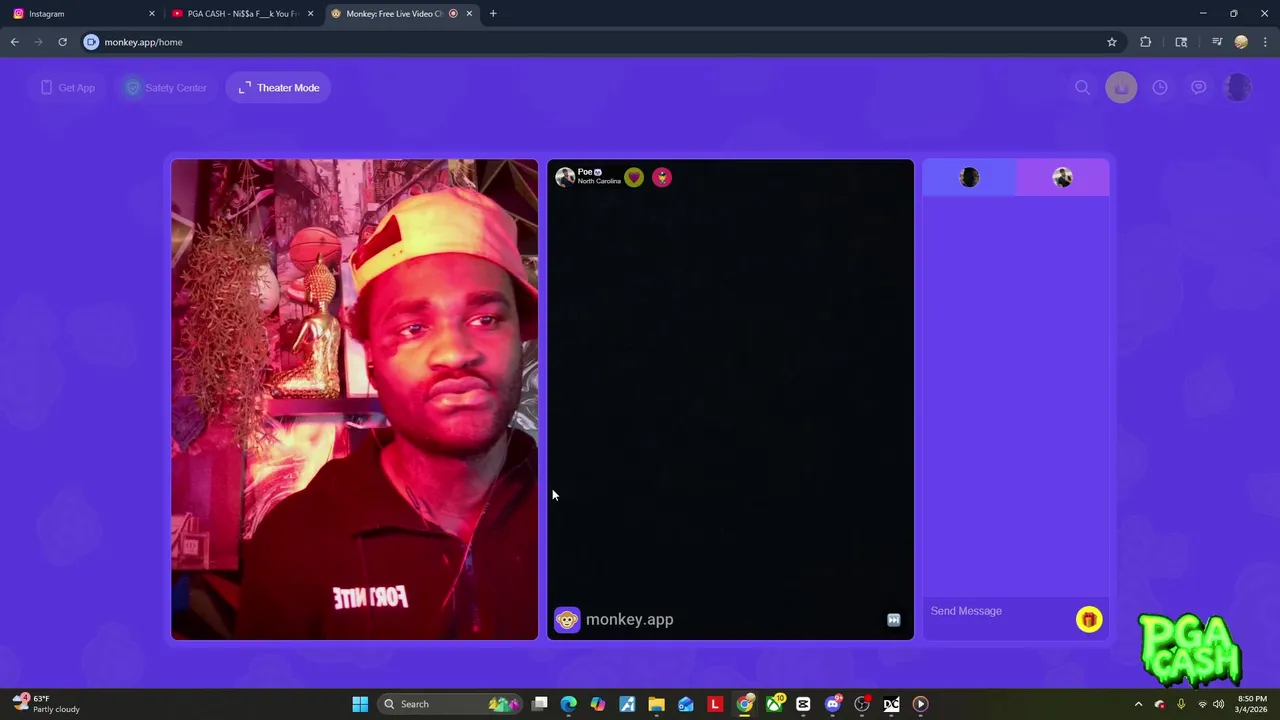Open Discord from the taskbar

833,704
